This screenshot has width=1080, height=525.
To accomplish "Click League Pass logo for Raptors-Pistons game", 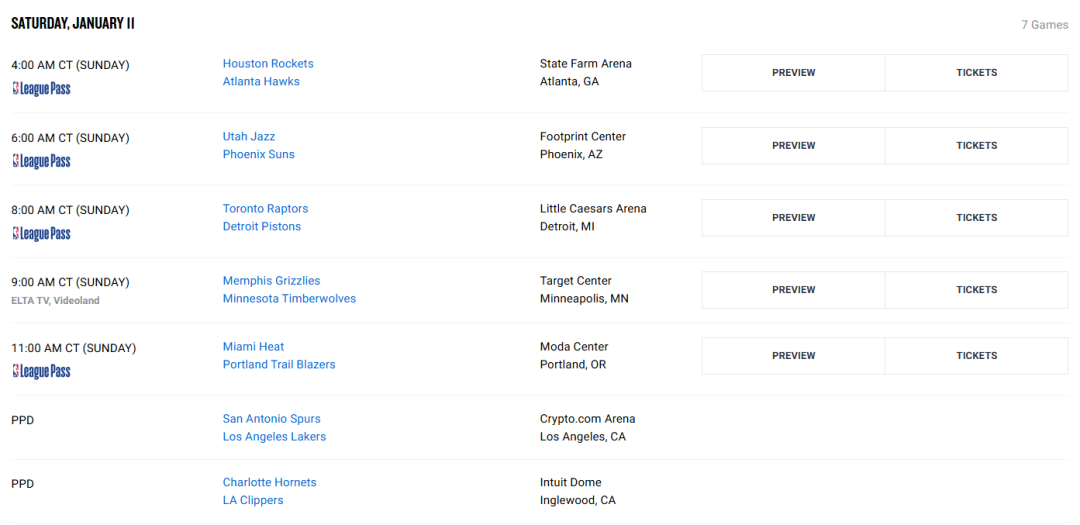I will [41, 234].
